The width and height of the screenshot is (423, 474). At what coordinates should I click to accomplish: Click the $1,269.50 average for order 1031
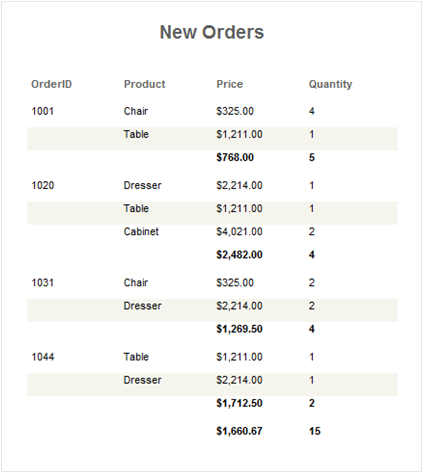point(239,329)
